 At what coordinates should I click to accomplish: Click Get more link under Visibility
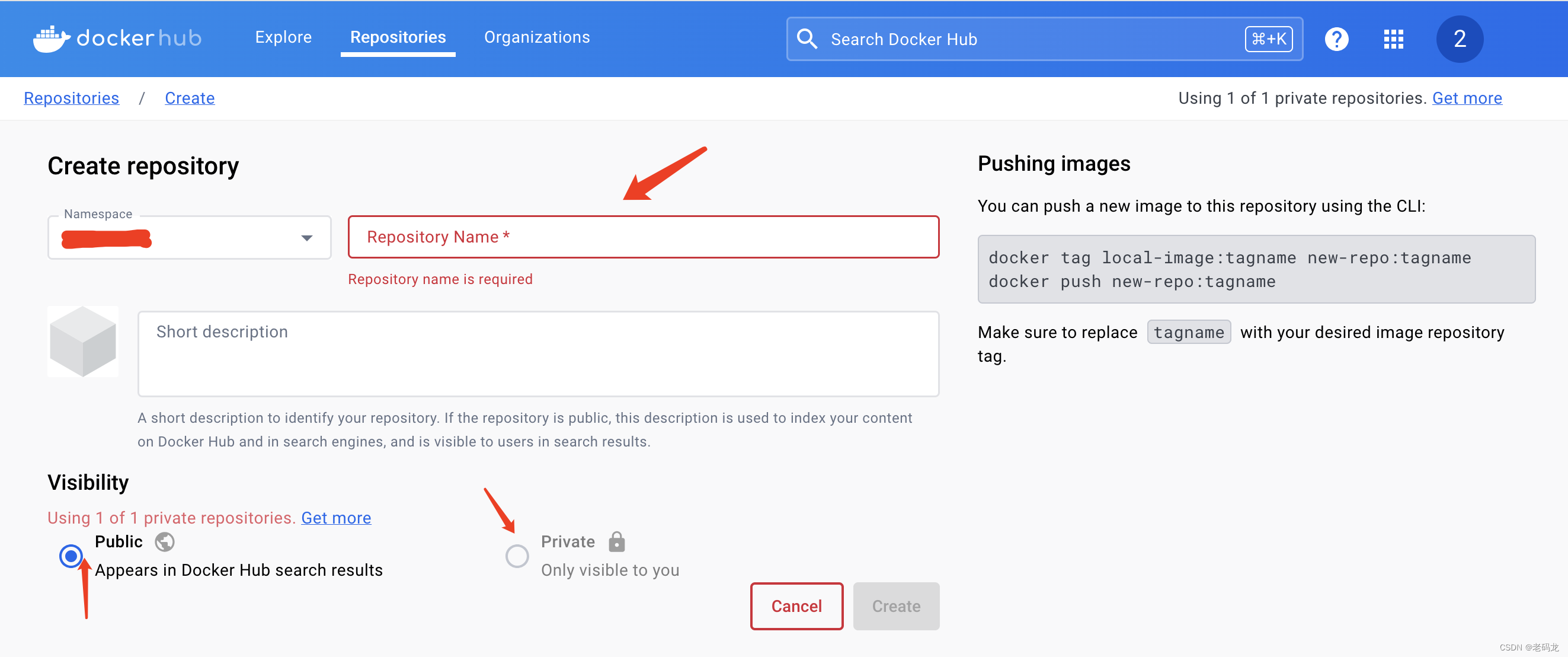tap(336, 518)
